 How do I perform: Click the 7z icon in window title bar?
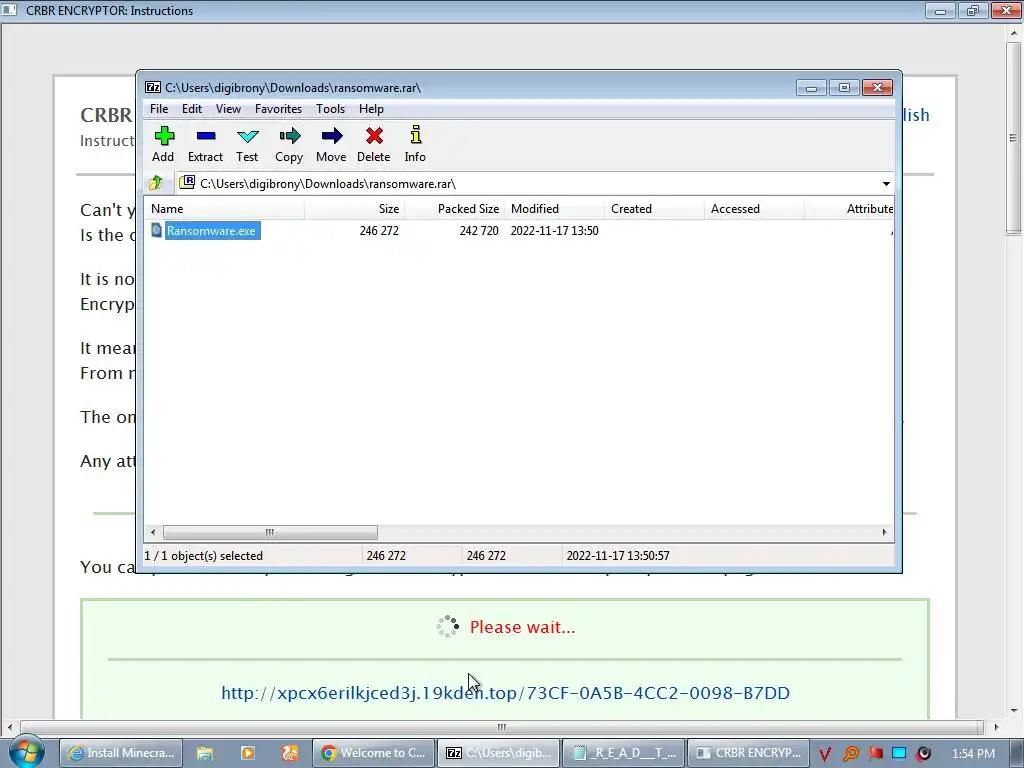coord(153,88)
